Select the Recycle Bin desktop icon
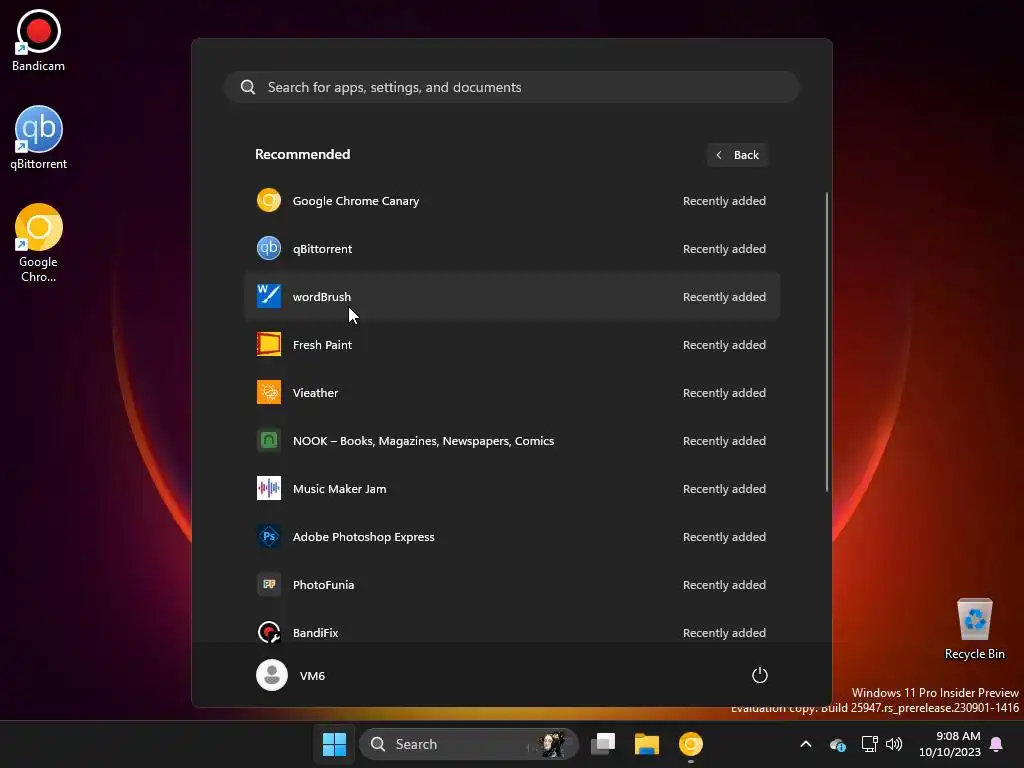Image resolution: width=1024 pixels, height=768 pixels. (x=974, y=629)
